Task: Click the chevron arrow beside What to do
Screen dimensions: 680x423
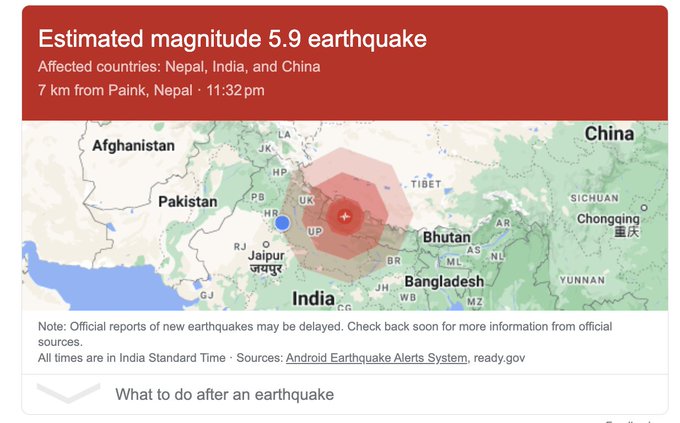Action: tap(69, 393)
